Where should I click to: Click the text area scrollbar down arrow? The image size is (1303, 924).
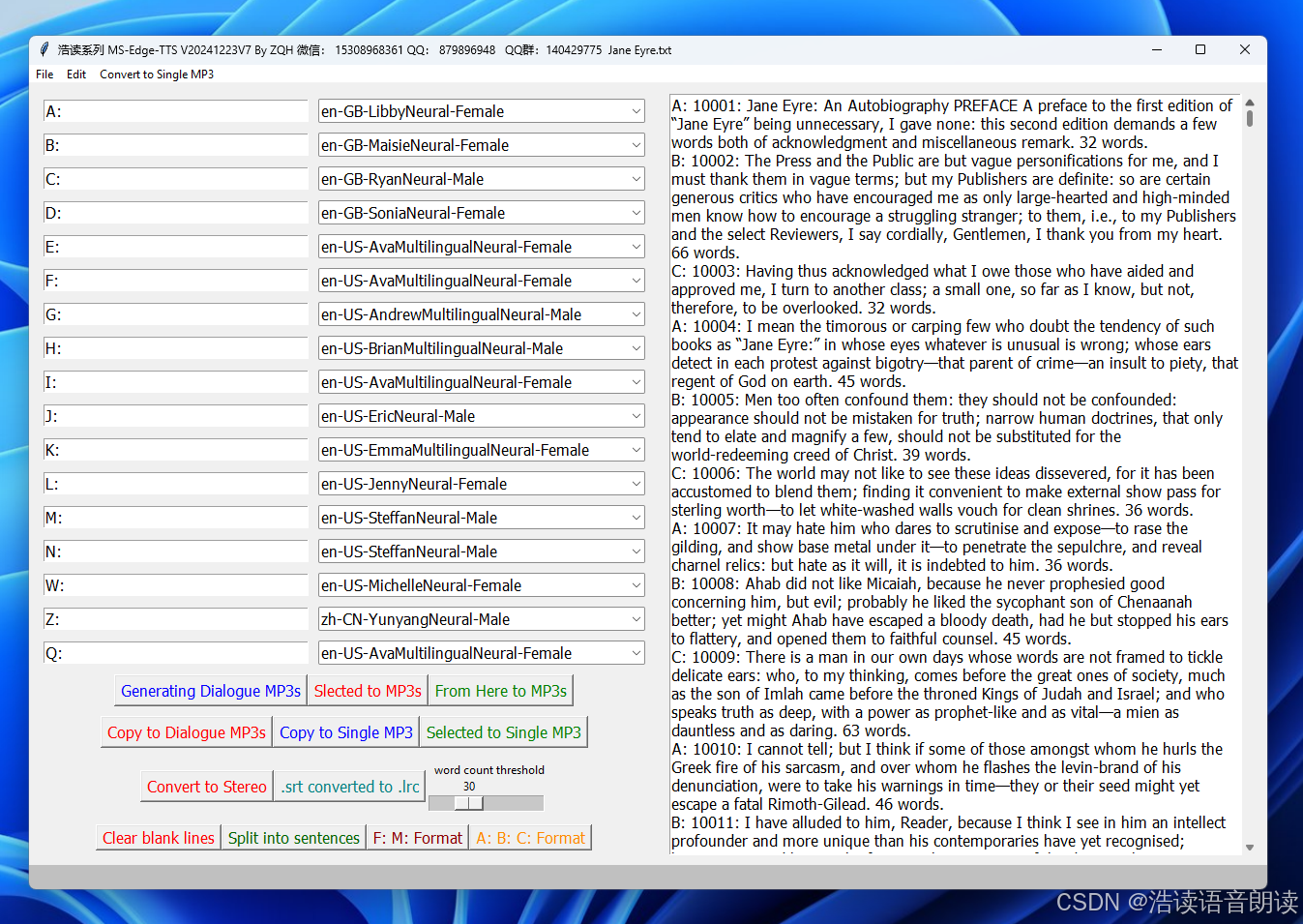(x=1250, y=848)
